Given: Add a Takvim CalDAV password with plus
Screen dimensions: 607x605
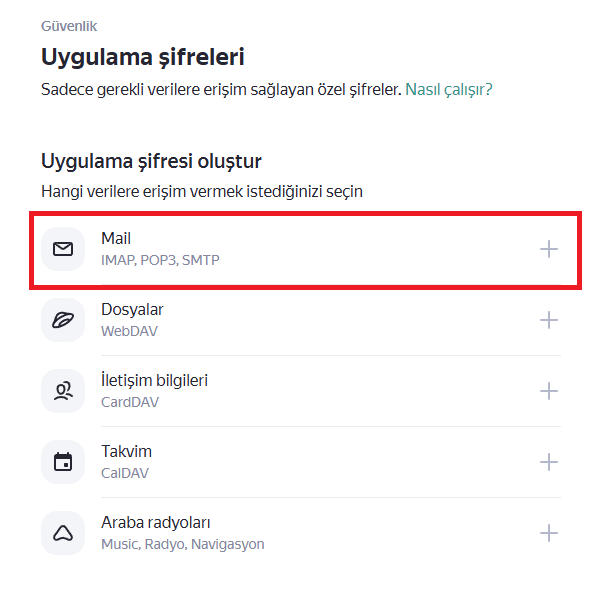Looking at the screenshot, I should [x=549, y=462].
